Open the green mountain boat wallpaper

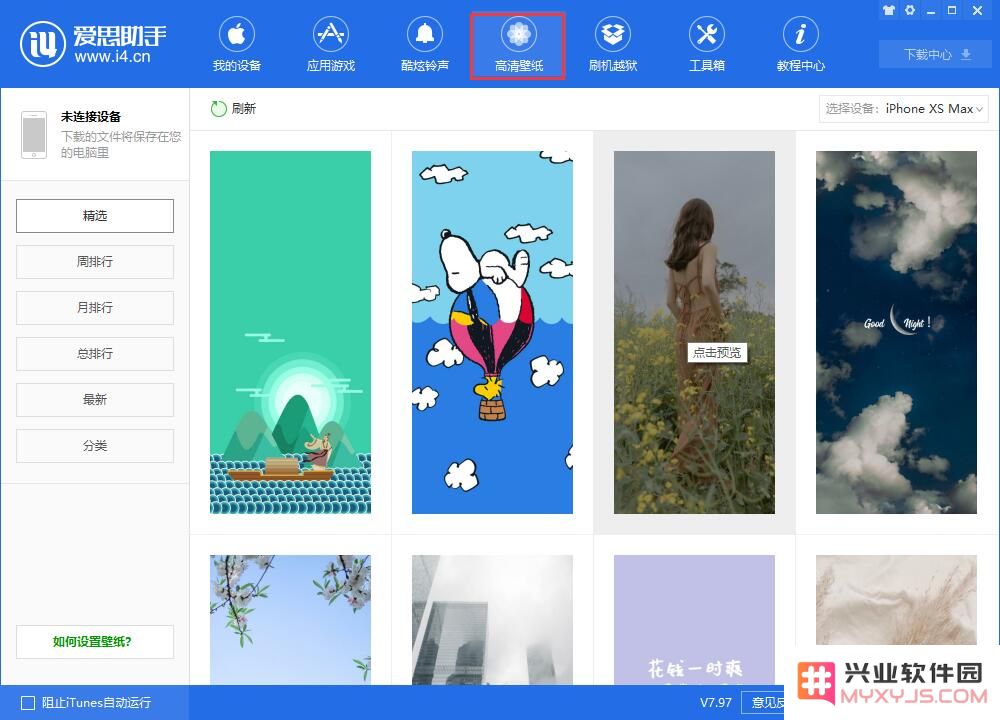click(x=290, y=332)
